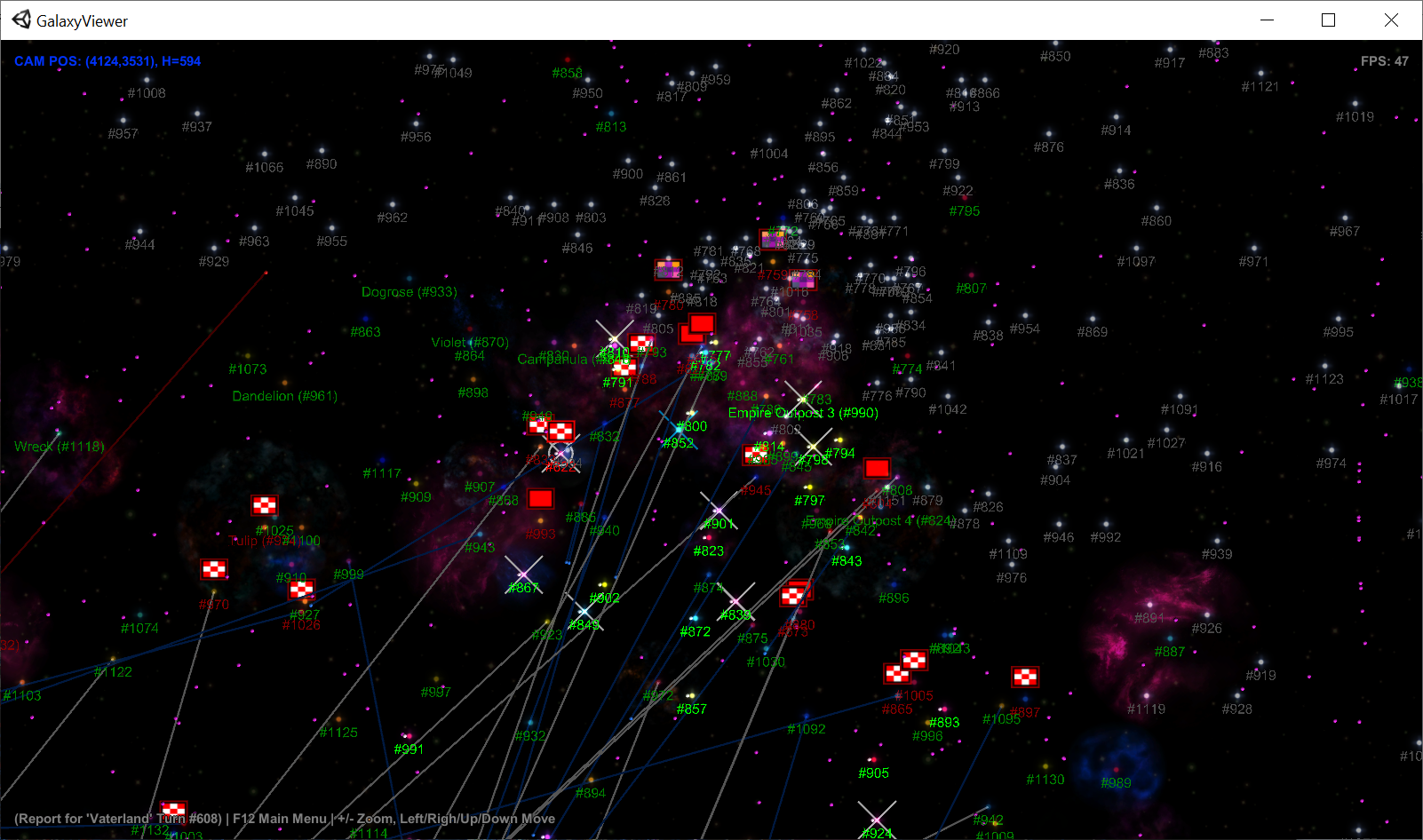This screenshot has width=1423, height=840.
Task: Close the GalaxyViewer window
Action: click(1391, 20)
